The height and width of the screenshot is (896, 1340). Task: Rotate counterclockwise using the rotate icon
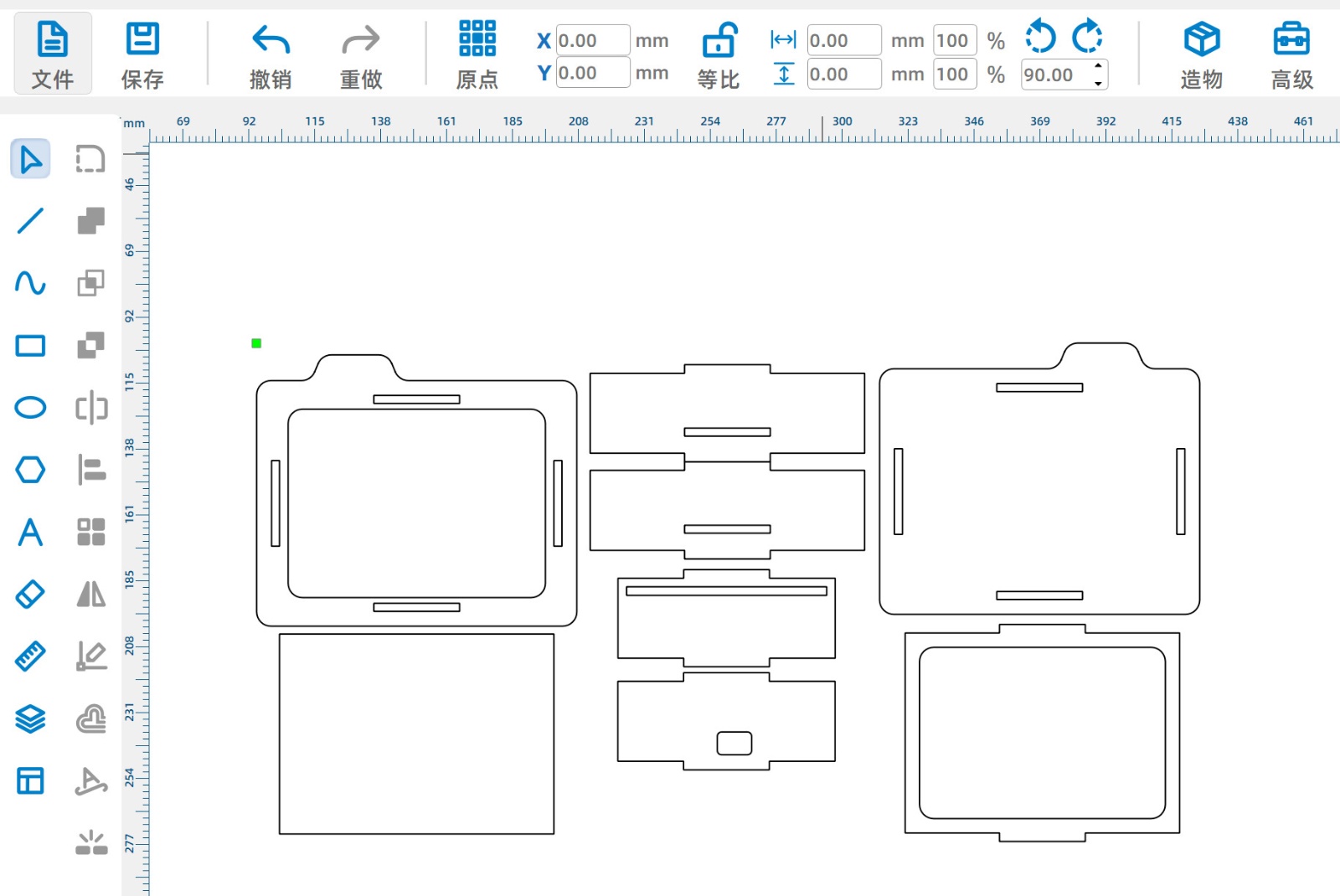click(x=1040, y=37)
